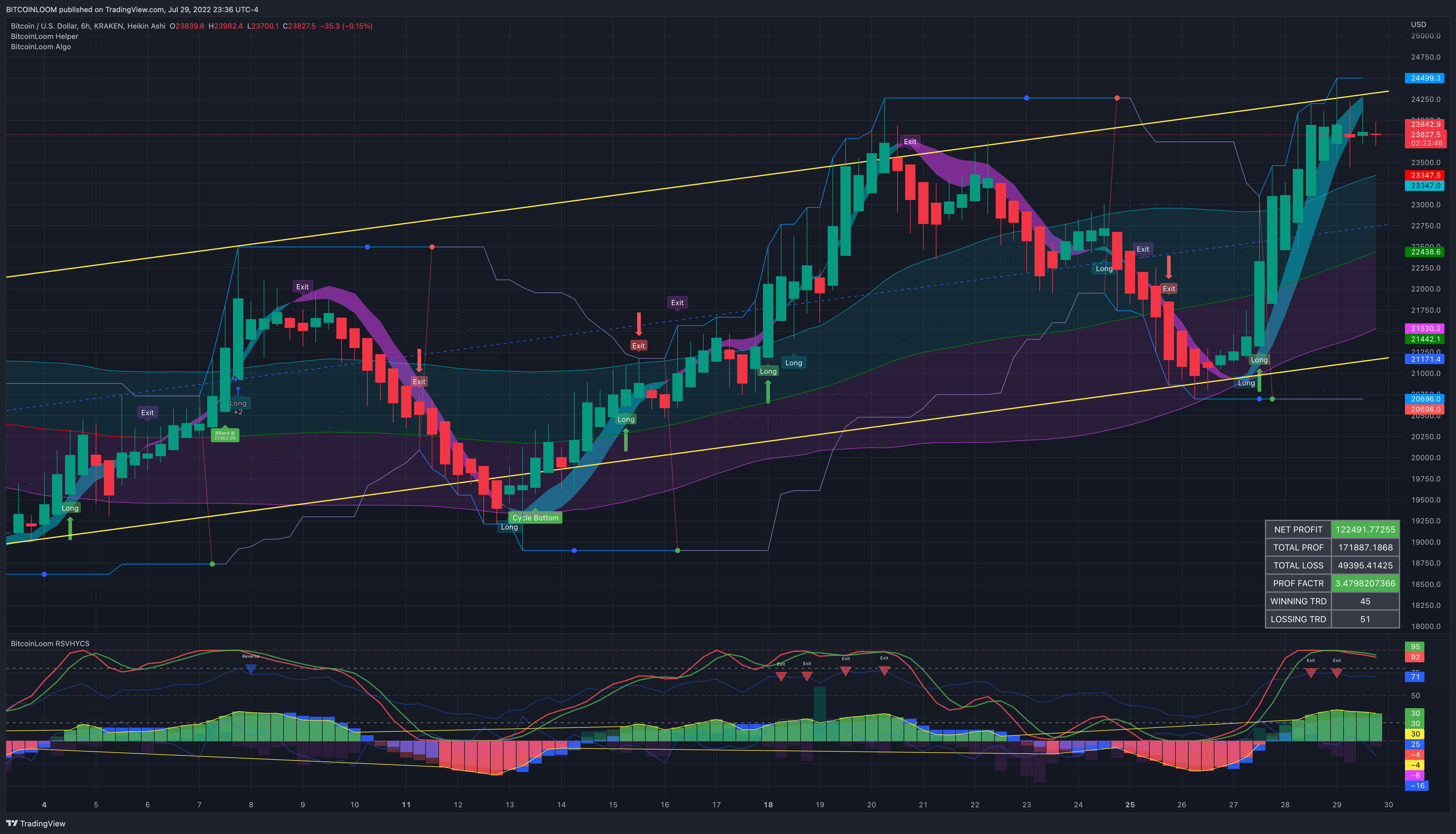Viewport: 1456px width, 834px height.
Task: Click the bold 18 date on time axis
Action: [768, 804]
